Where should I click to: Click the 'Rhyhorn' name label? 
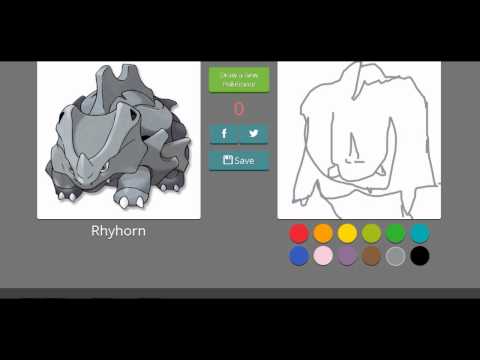[x=118, y=231]
